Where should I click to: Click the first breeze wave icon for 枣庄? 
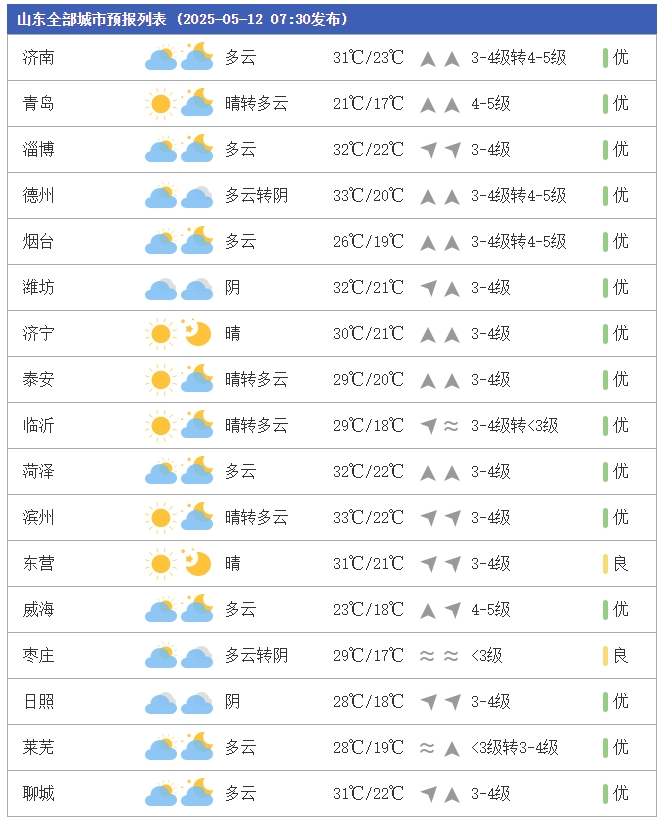click(x=427, y=656)
